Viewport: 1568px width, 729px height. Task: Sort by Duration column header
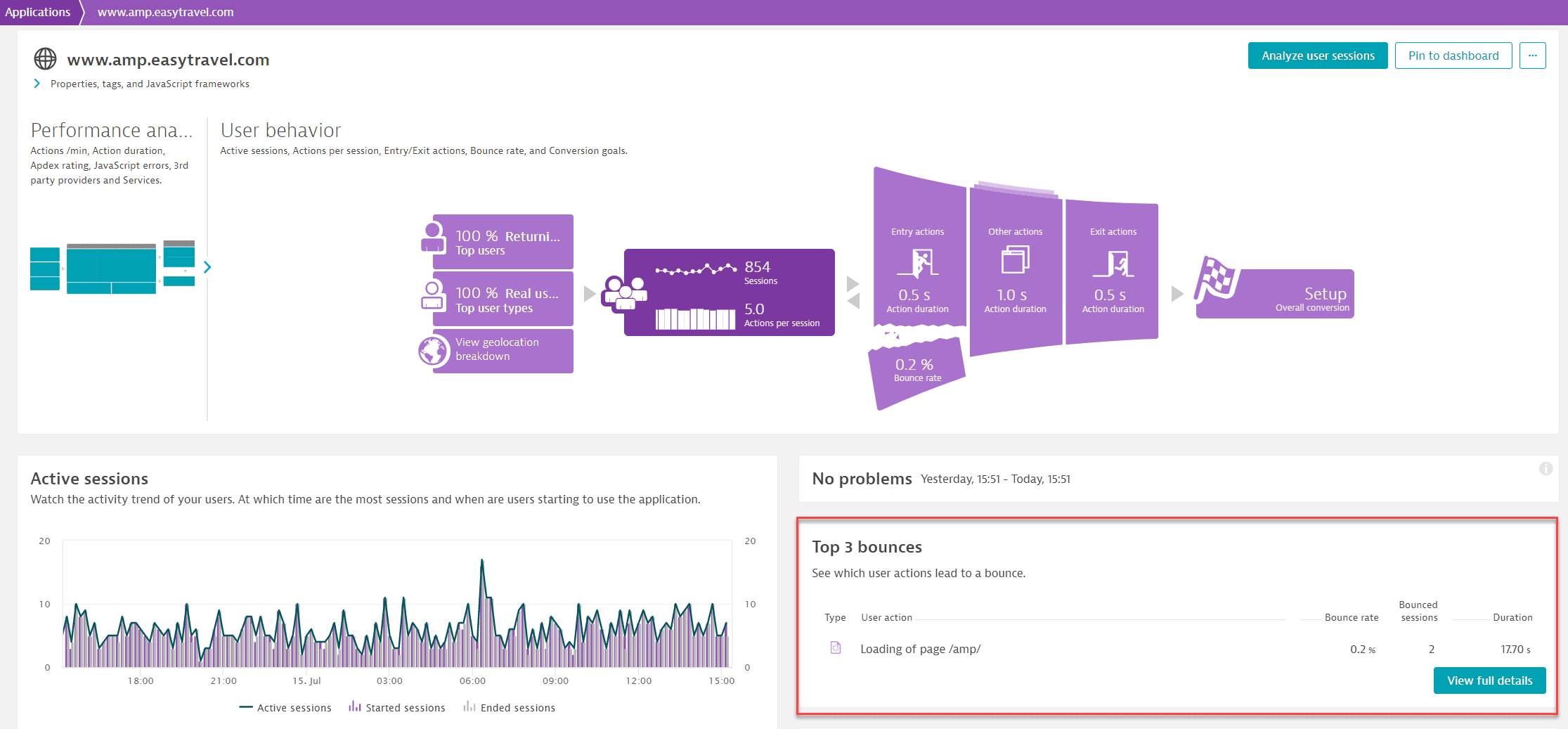pyautogui.click(x=1512, y=617)
